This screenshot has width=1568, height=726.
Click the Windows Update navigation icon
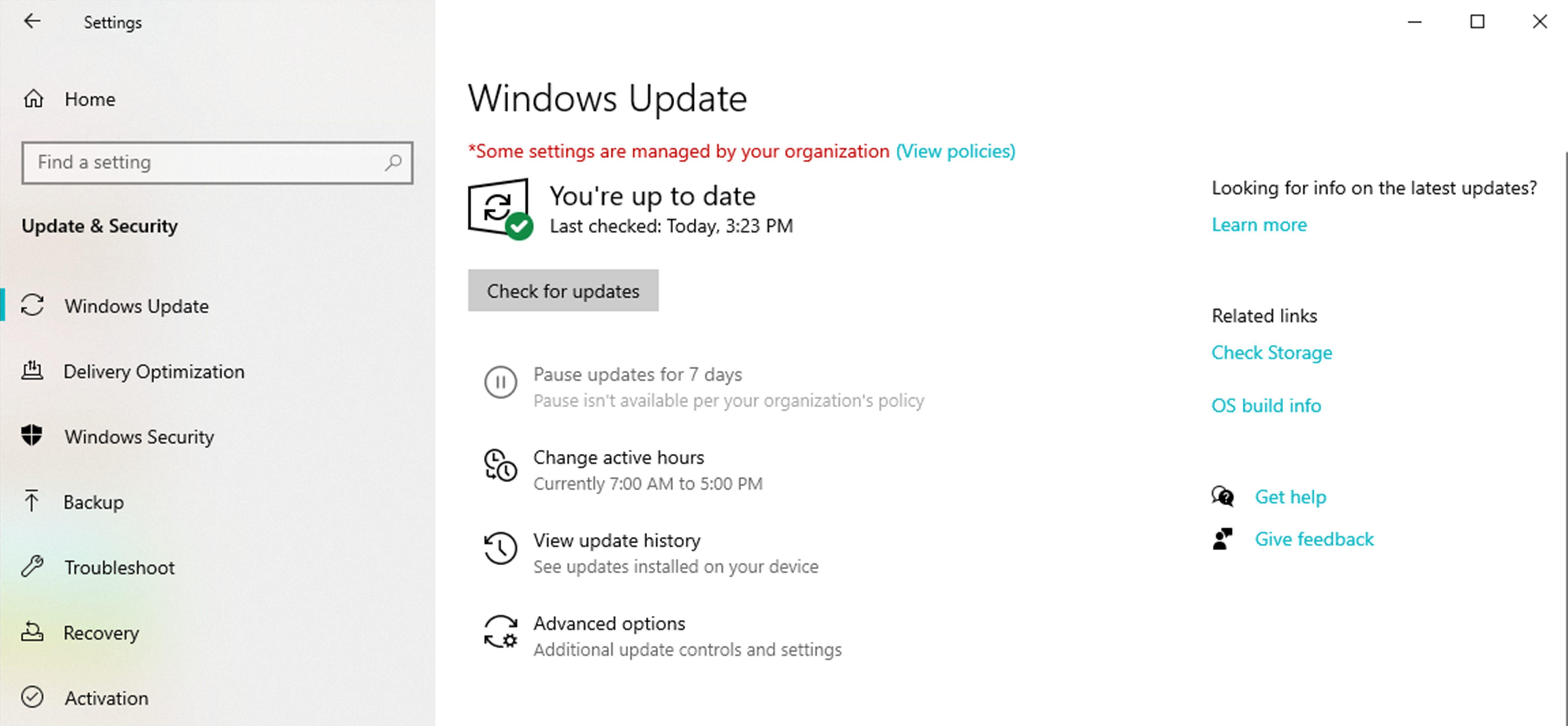(32, 305)
